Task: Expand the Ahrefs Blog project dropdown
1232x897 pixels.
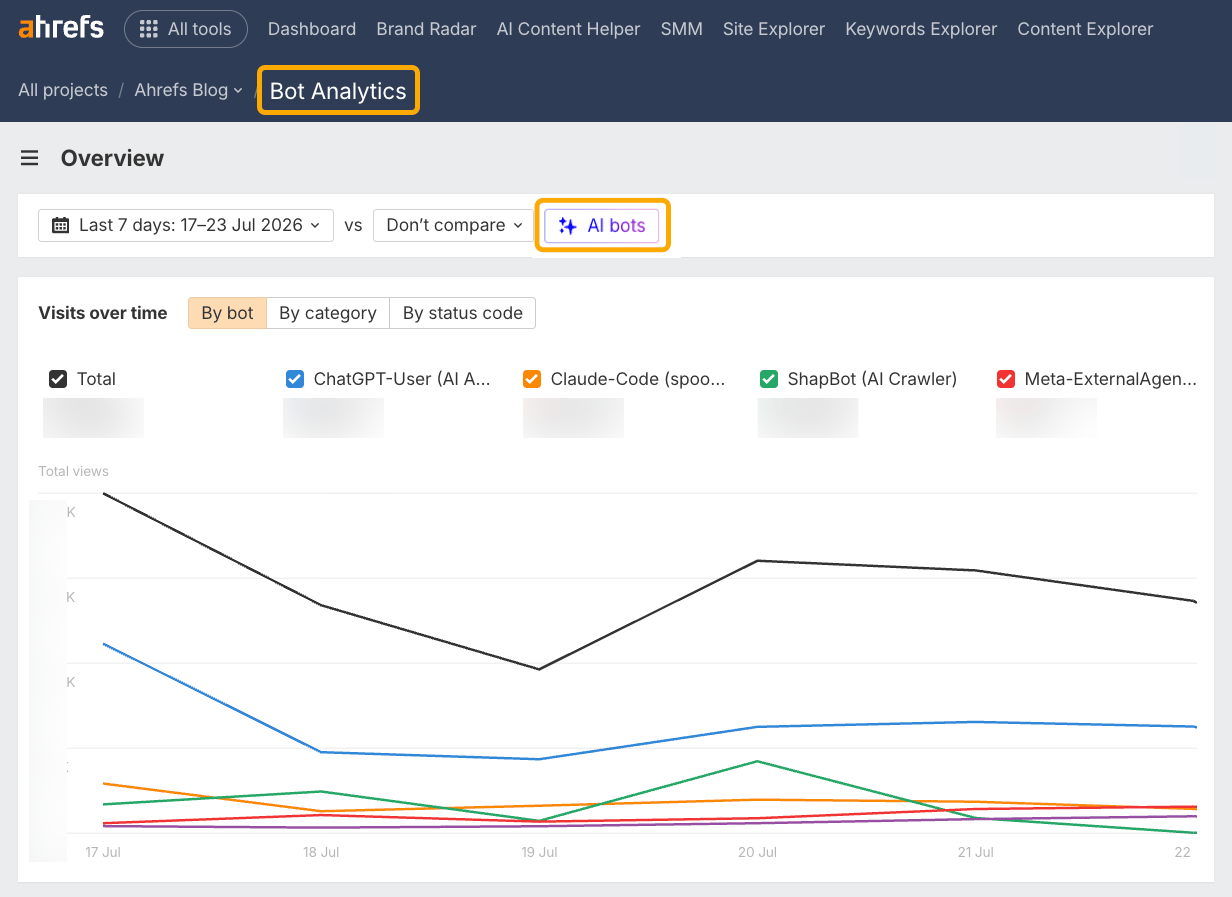Action: 189,90
